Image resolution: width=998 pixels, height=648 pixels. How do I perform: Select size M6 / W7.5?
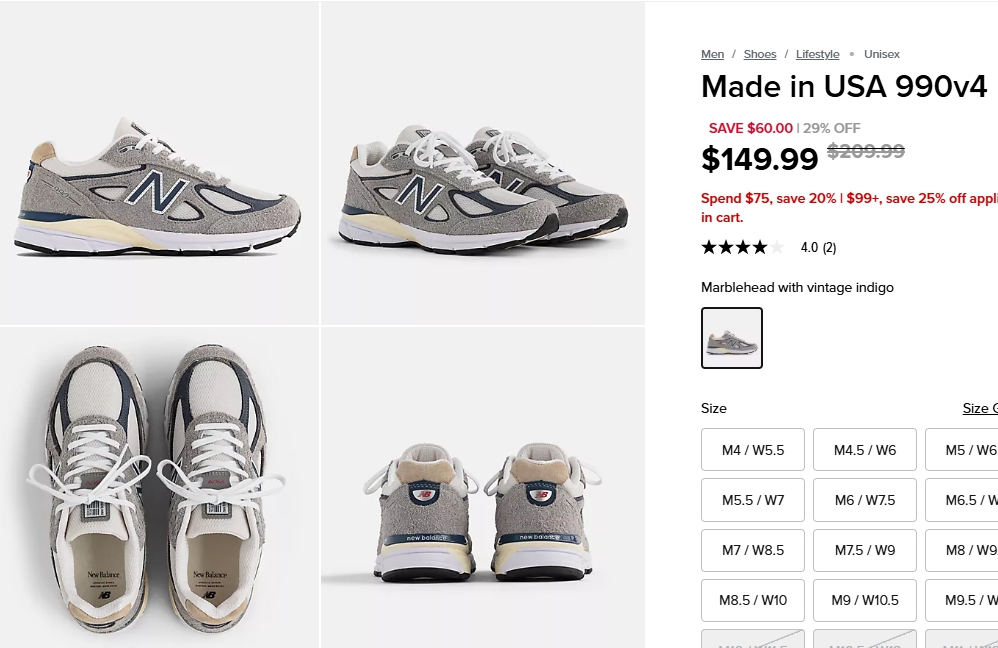coord(865,500)
